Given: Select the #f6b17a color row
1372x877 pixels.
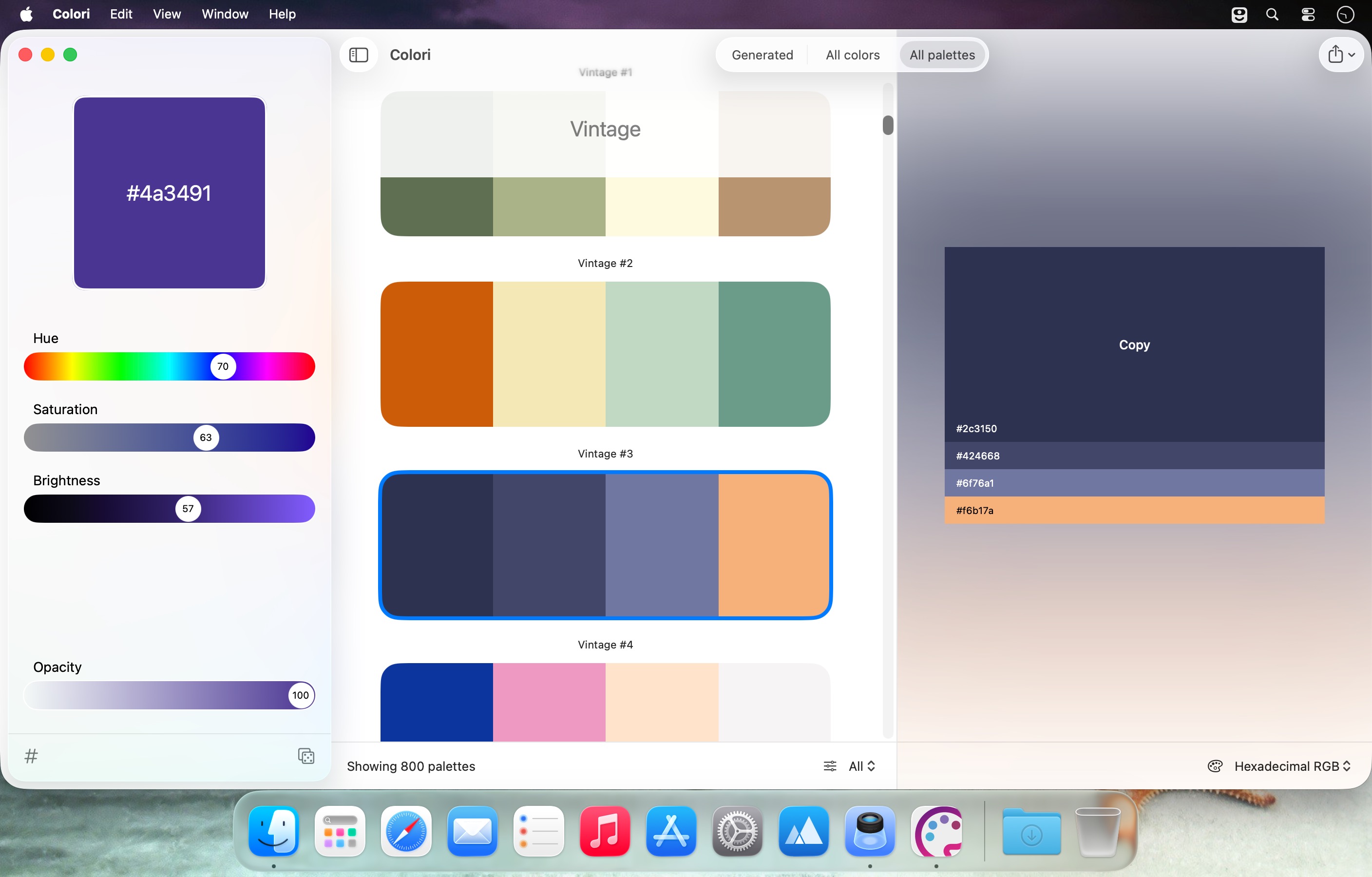Looking at the screenshot, I should pos(1134,510).
